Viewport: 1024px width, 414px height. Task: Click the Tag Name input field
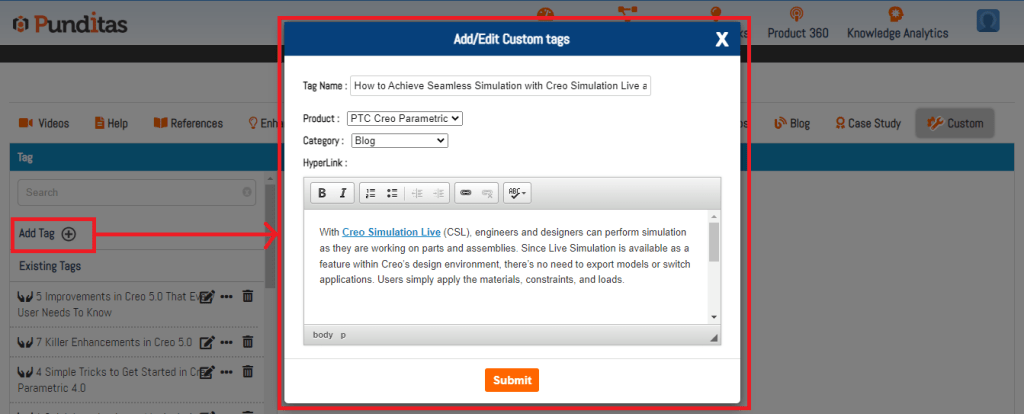[x=500, y=86]
